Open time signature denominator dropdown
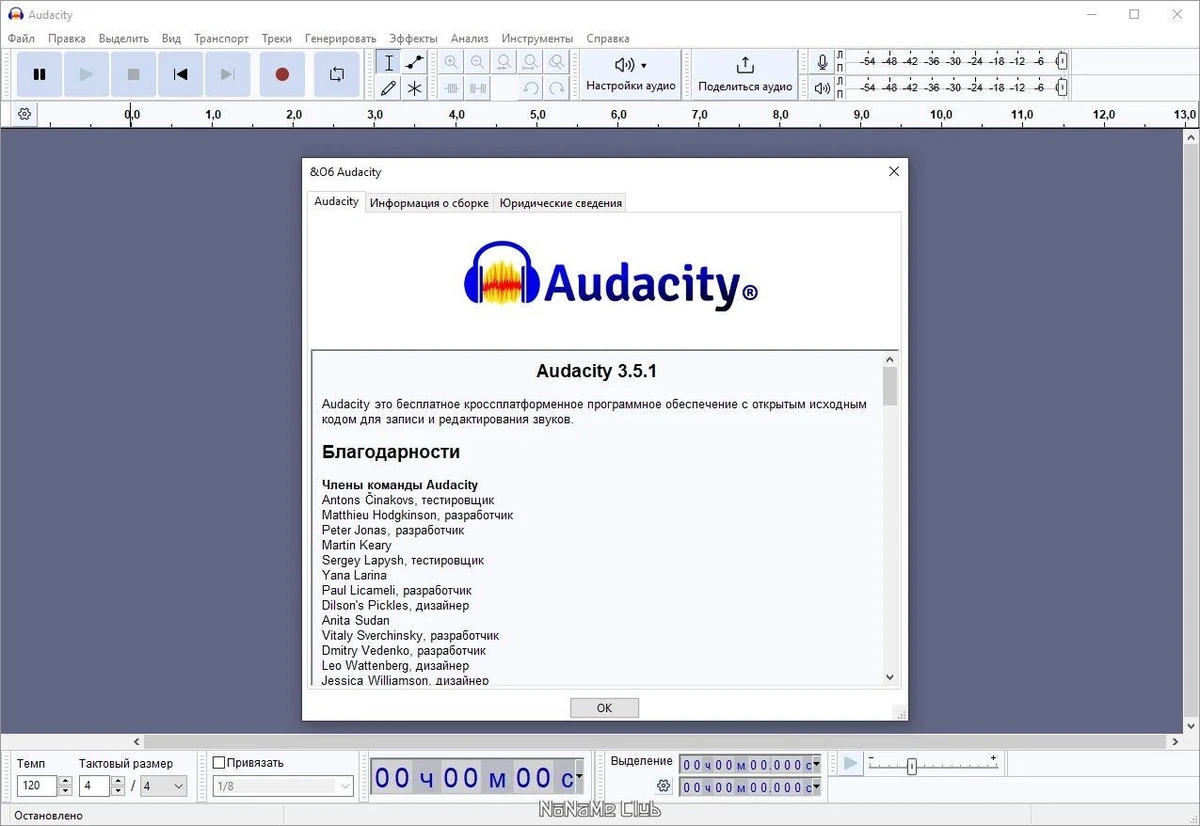 coord(163,786)
